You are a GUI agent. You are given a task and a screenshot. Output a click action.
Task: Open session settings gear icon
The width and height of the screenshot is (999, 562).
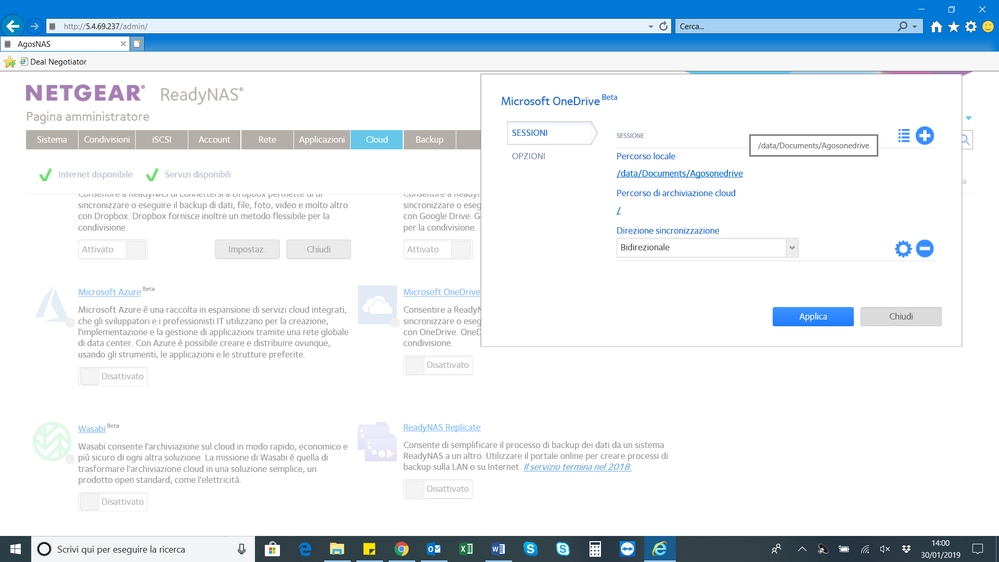click(903, 249)
